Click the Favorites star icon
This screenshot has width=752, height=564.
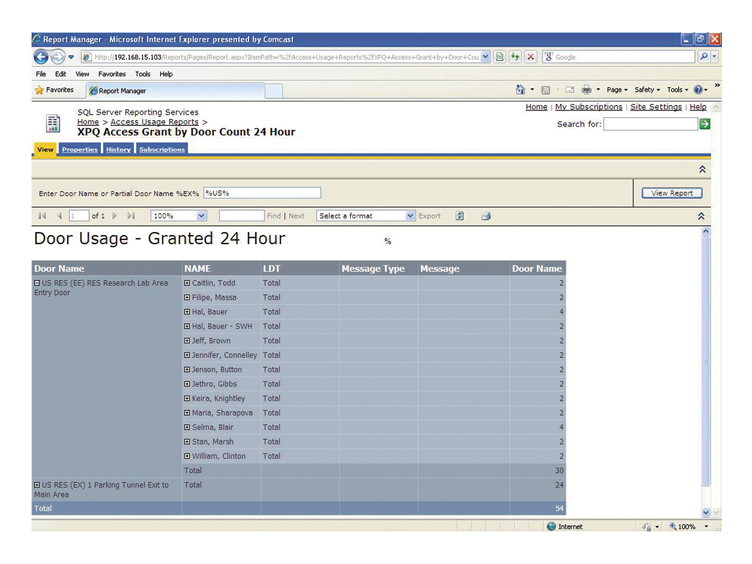coord(39,90)
